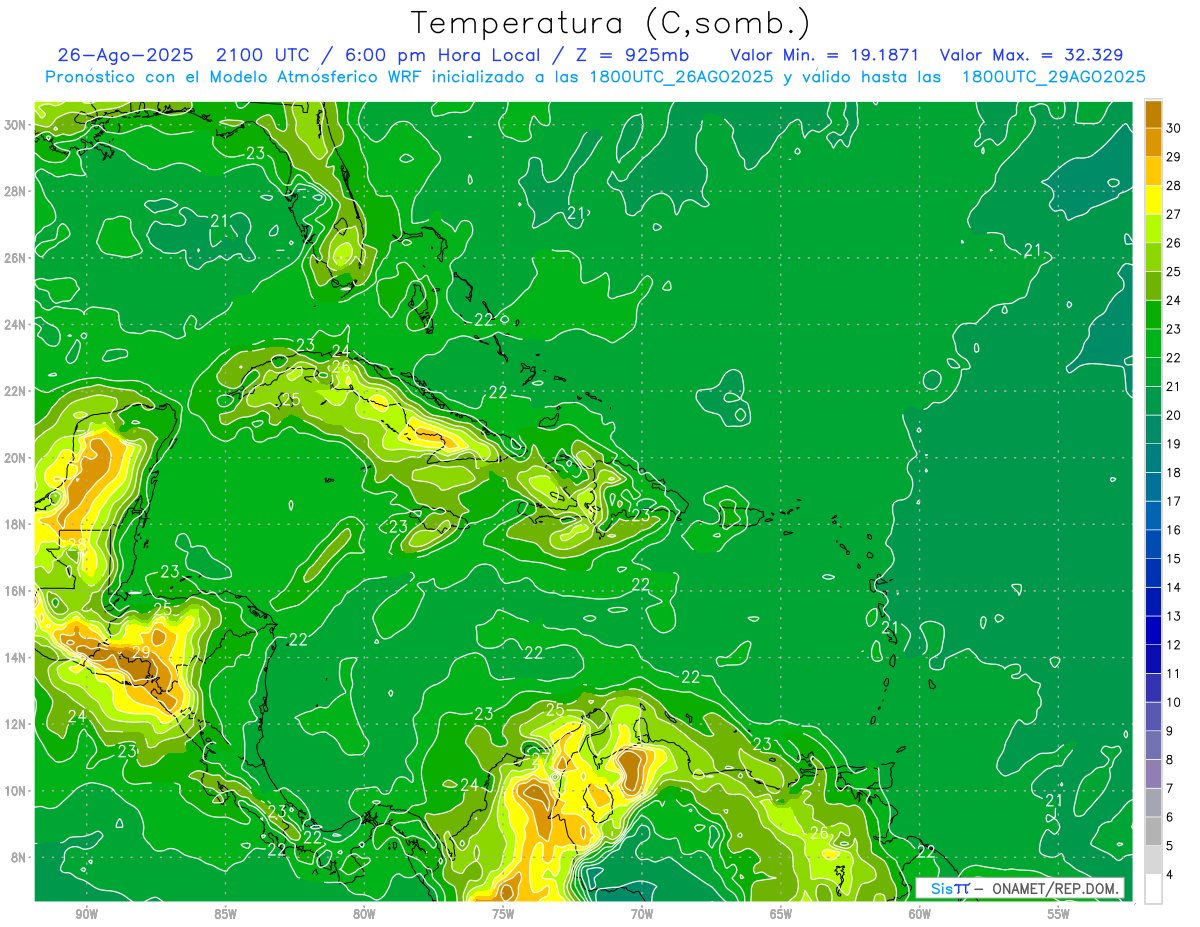Click the 'ONAMET/REP.DOM.' credit label
This screenshot has height=927, width=1200.
click(x=1057, y=888)
